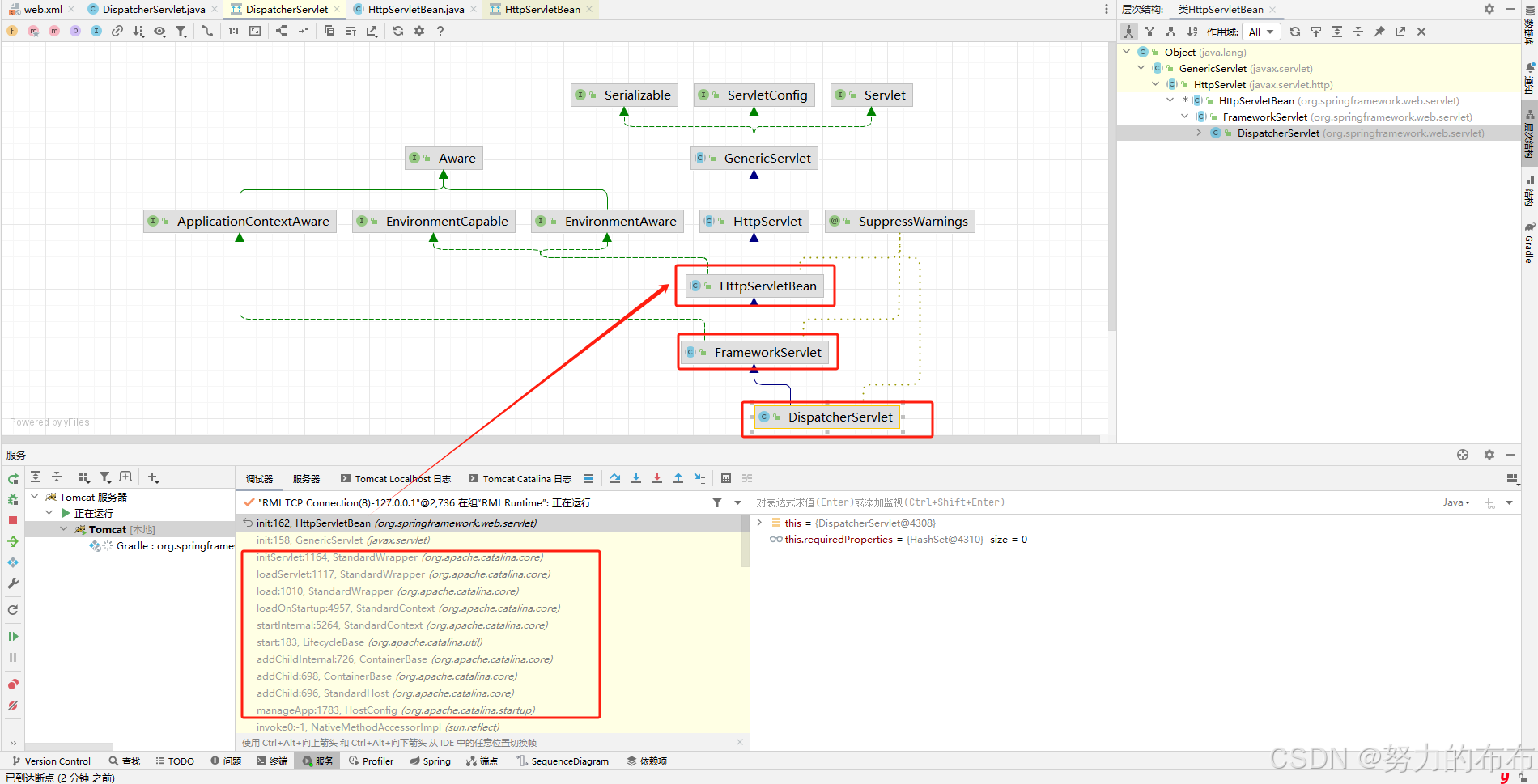Open 服务器 tab in services panel
This screenshot has height=784, width=1538.
[306, 479]
